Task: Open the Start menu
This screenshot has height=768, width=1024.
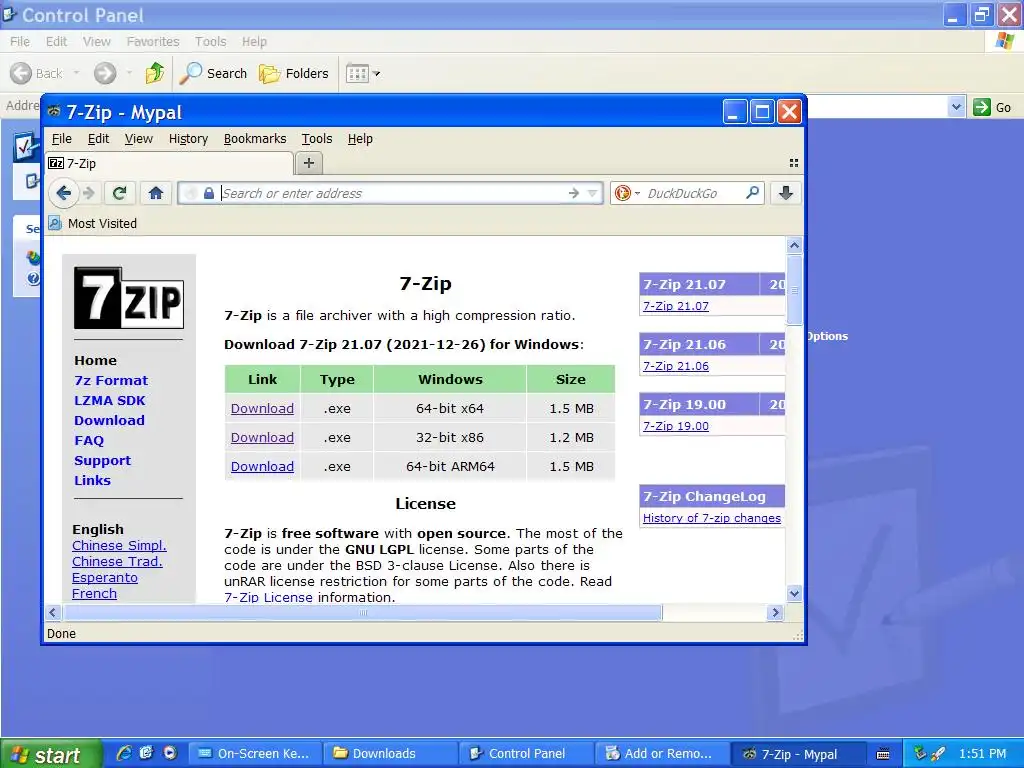Action: click(51, 754)
